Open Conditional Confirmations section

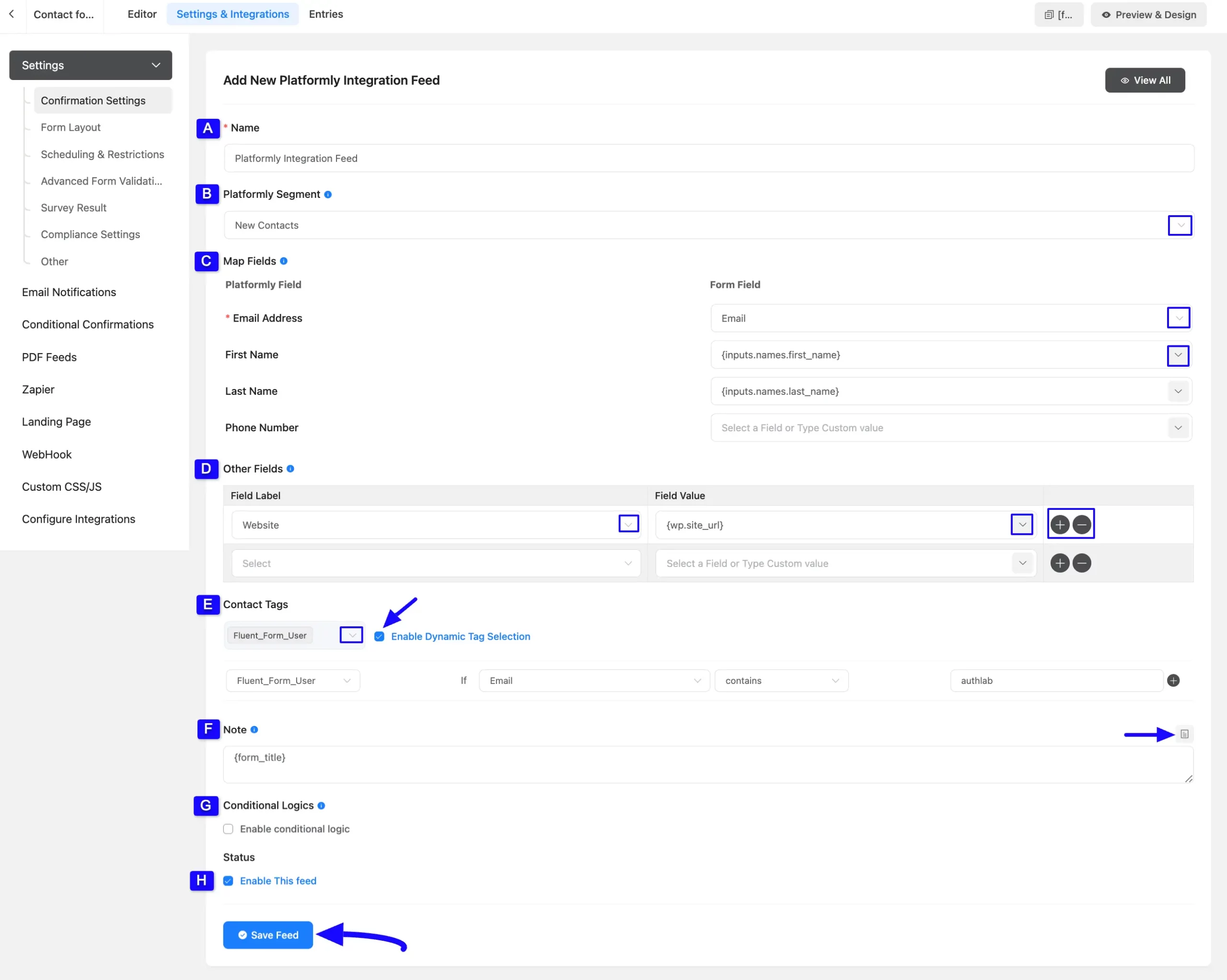click(88, 324)
